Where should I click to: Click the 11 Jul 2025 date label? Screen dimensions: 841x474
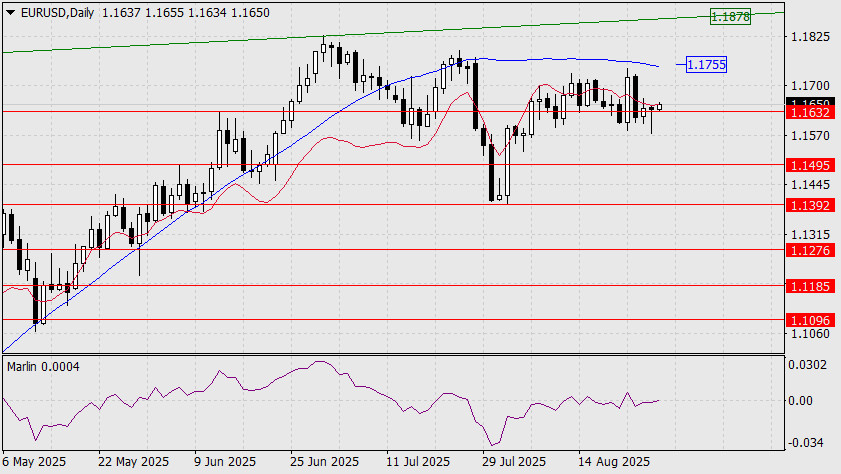click(x=418, y=462)
